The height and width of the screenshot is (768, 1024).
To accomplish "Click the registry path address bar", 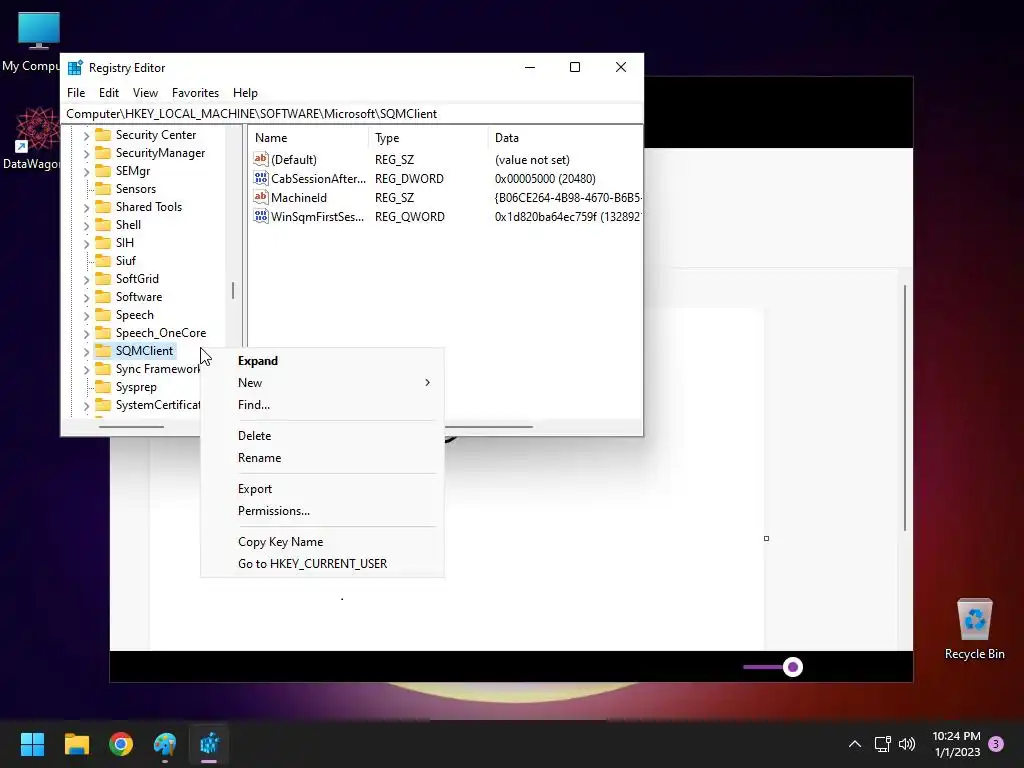I will [x=351, y=114].
